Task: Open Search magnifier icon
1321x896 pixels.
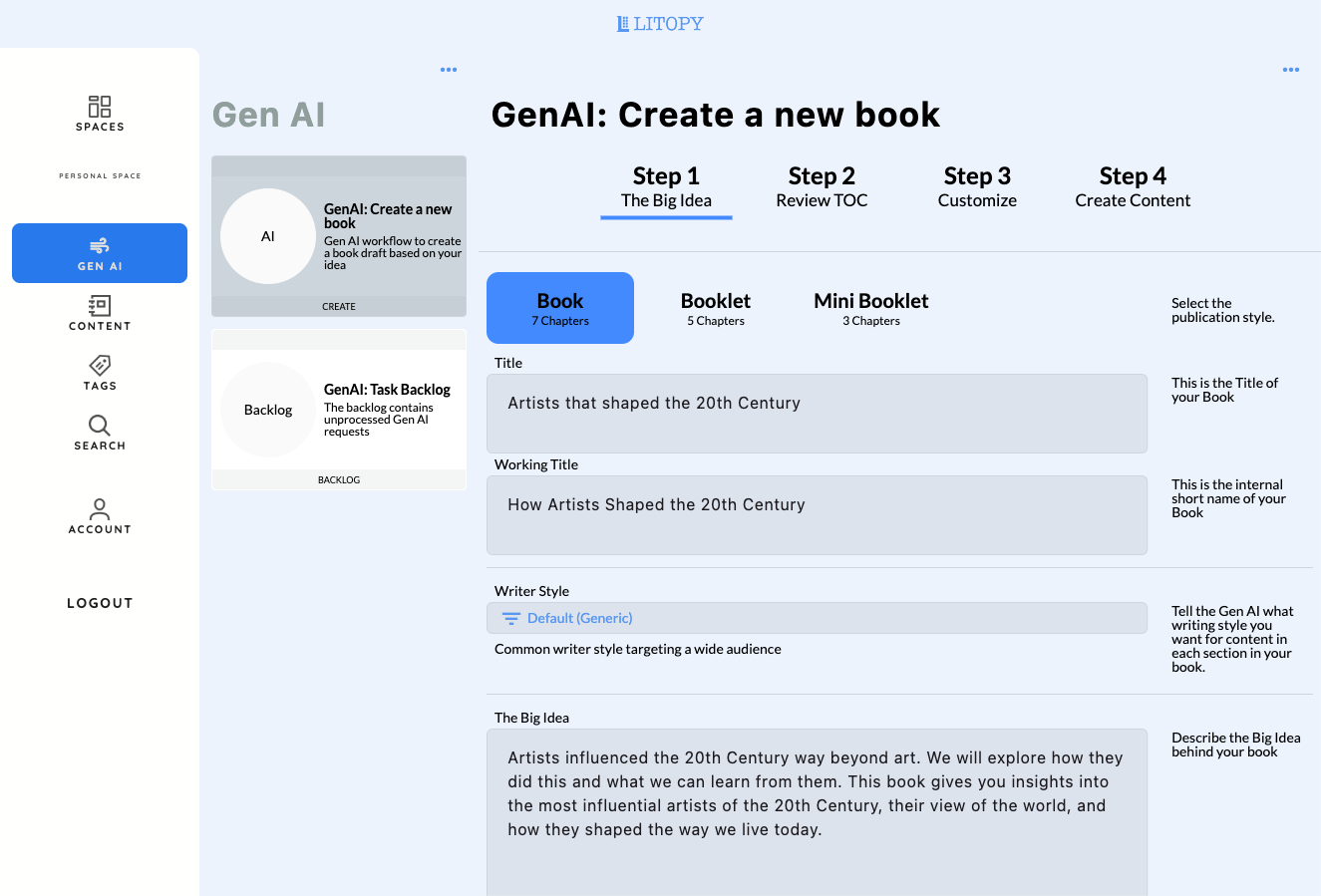Action: tap(100, 426)
